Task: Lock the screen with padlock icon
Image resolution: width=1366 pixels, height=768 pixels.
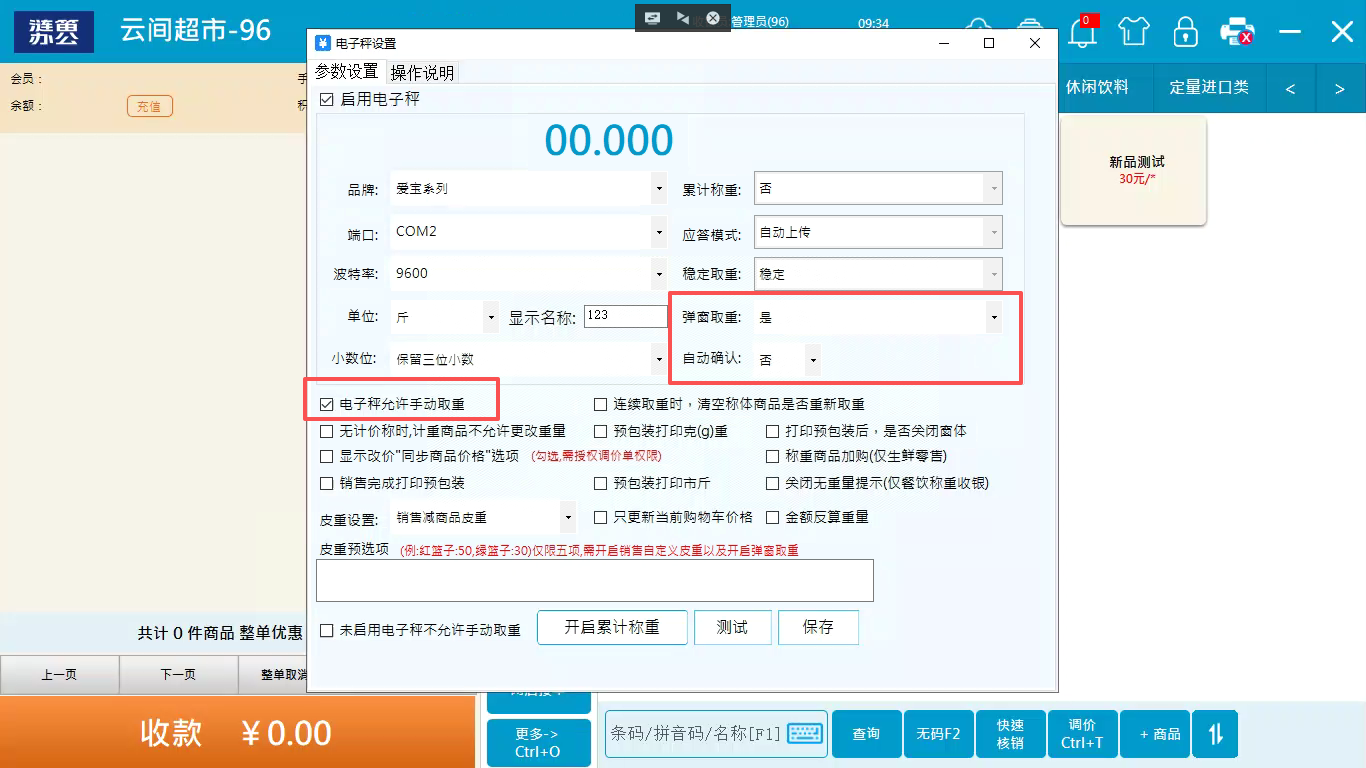Action: [x=1186, y=31]
